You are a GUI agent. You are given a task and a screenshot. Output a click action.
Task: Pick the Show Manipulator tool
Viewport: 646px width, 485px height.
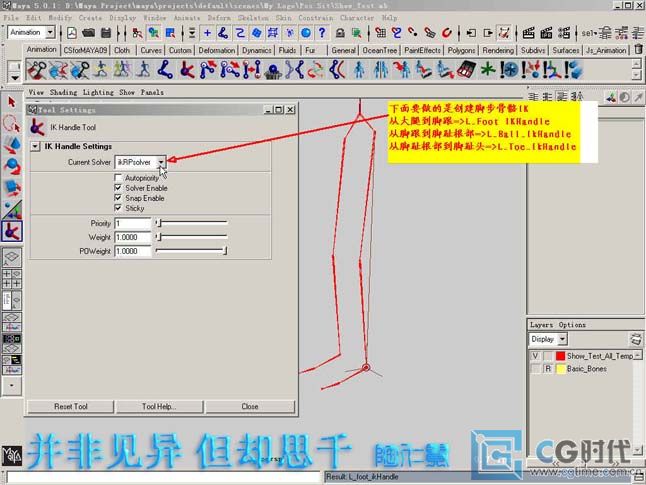[12, 209]
